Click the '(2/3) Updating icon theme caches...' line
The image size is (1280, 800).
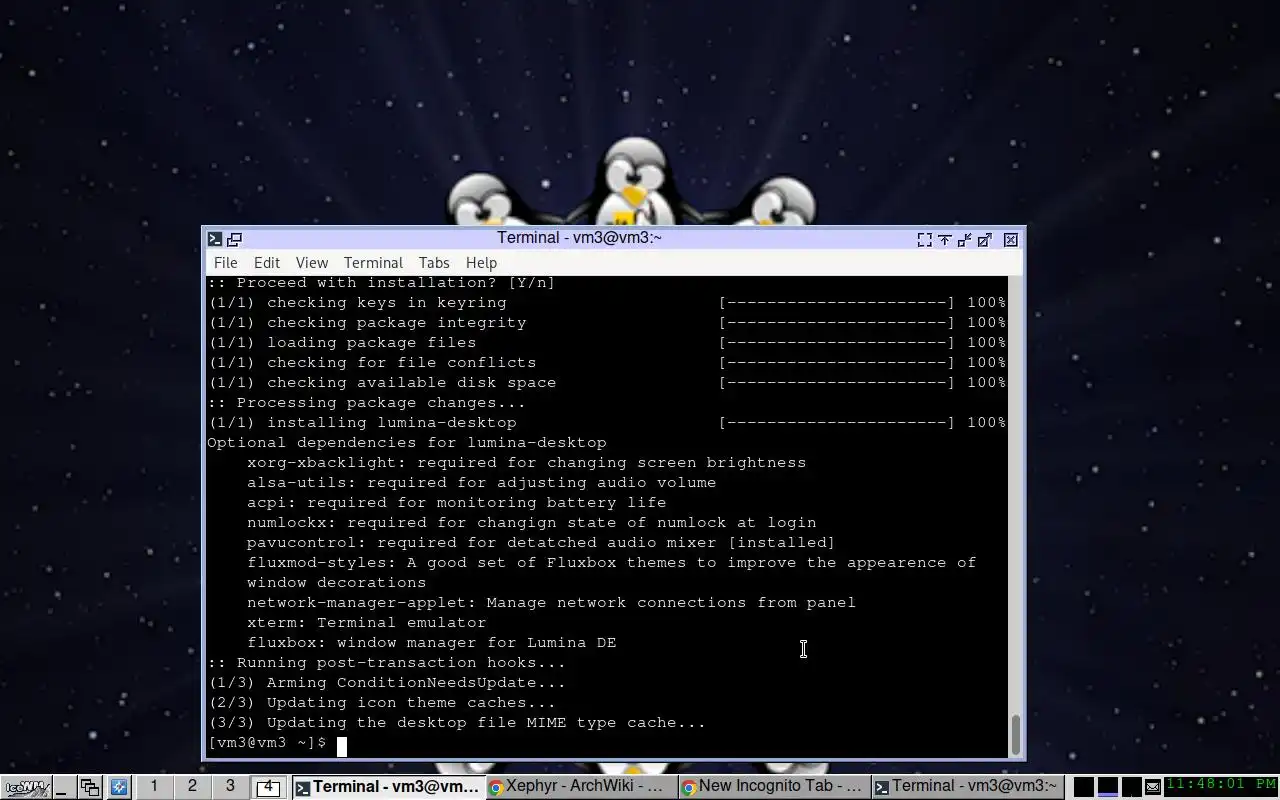(382, 703)
